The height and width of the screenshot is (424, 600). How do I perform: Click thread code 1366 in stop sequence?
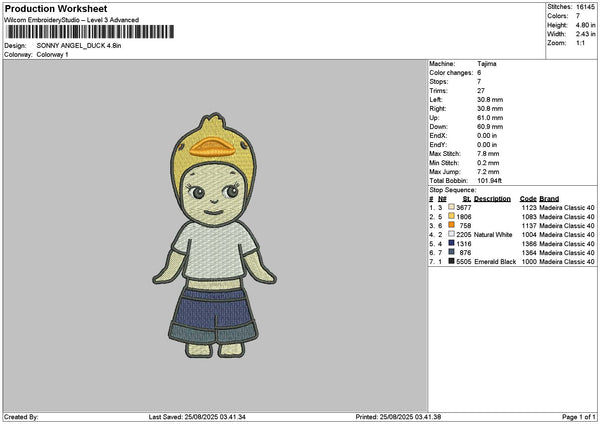tap(529, 244)
